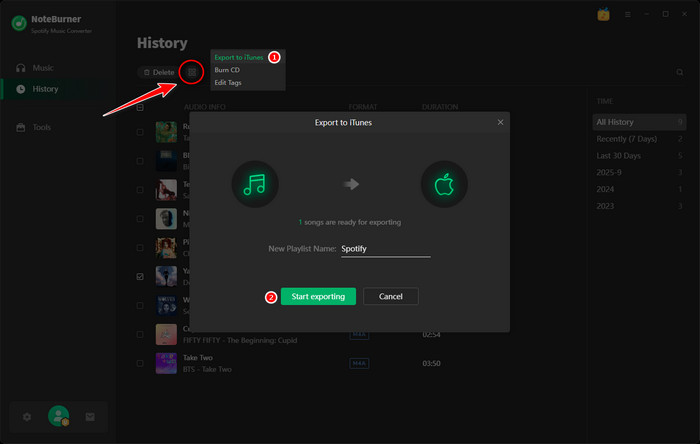Open the mail feedback icon
Image resolution: width=700 pixels, height=444 pixels.
[90, 416]
